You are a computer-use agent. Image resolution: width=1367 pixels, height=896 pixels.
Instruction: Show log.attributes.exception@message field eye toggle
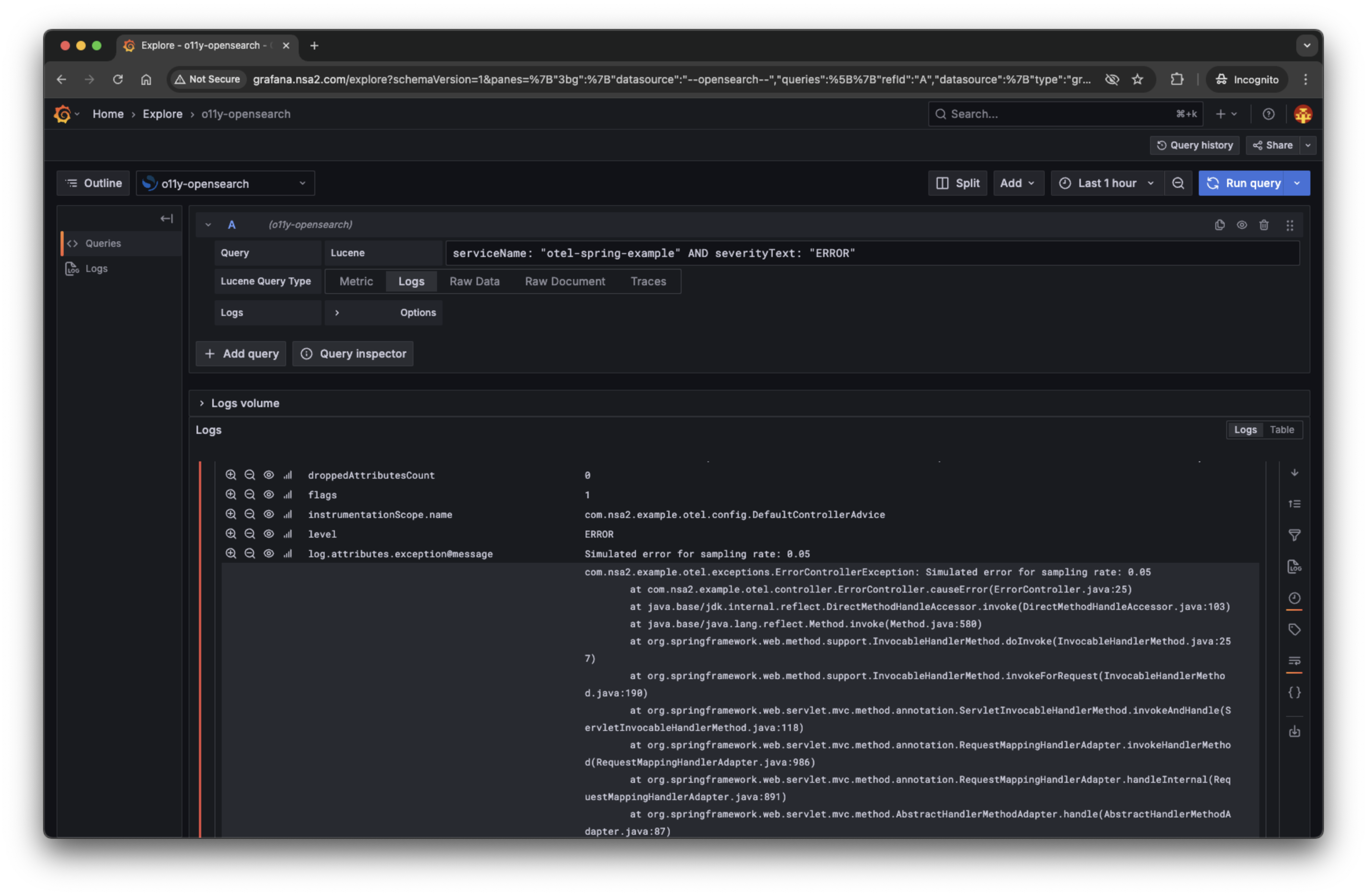269,553
